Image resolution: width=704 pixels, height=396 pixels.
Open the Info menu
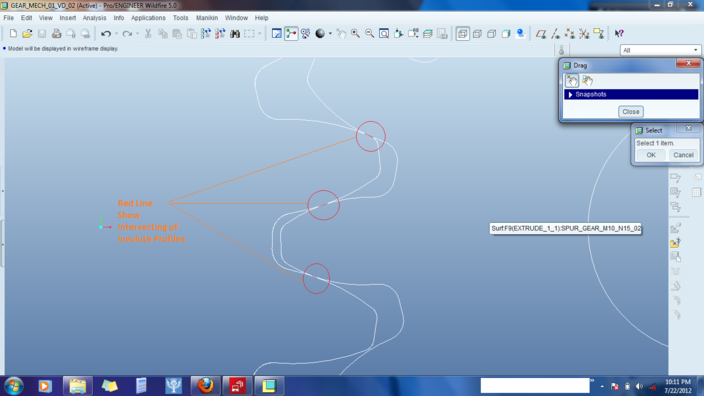[x=119, y=18]
